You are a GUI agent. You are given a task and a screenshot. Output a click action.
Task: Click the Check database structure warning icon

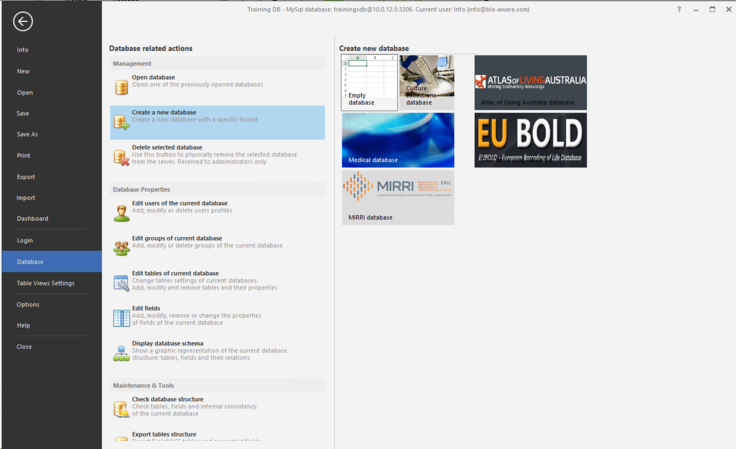pos(122,409)
